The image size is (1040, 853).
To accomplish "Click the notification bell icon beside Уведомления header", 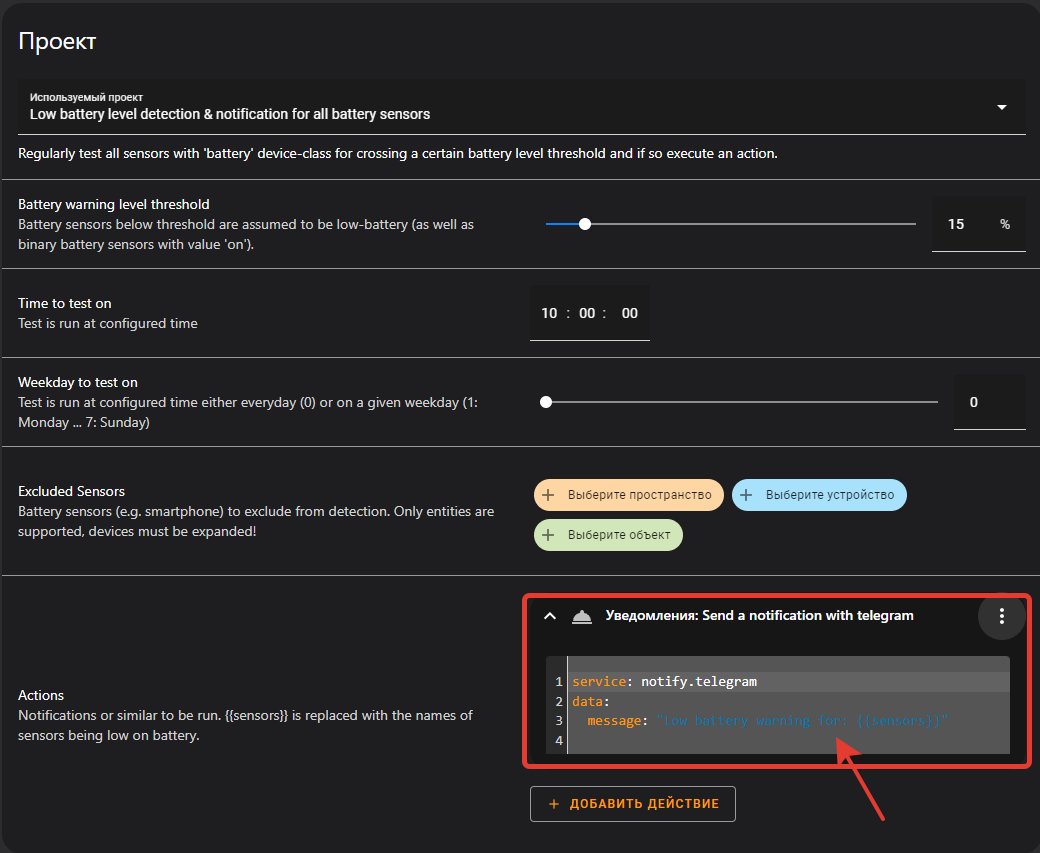I will click(x=581, y=616).
